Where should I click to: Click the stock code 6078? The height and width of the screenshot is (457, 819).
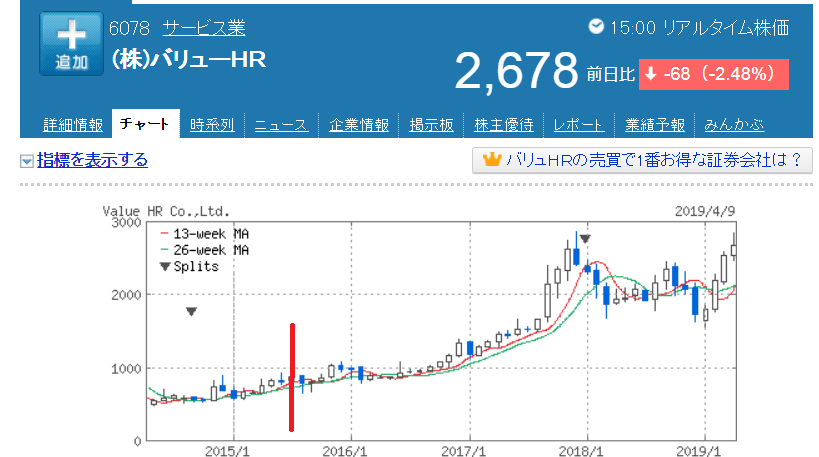point(129,28)
